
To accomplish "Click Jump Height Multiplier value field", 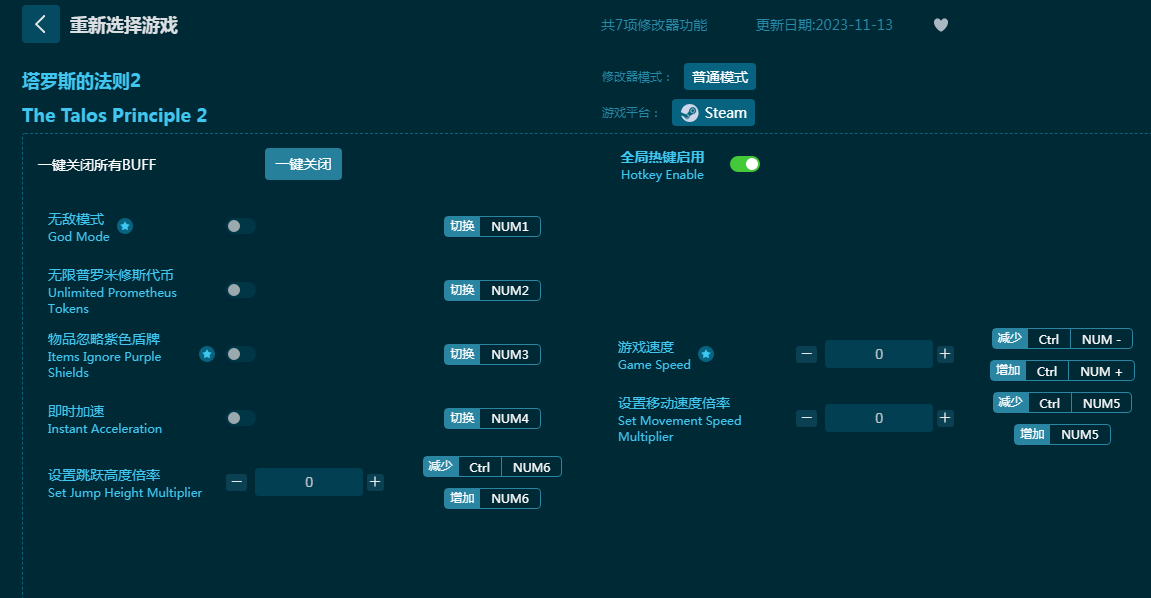I will pyautogui.click(x=308, y=482).
